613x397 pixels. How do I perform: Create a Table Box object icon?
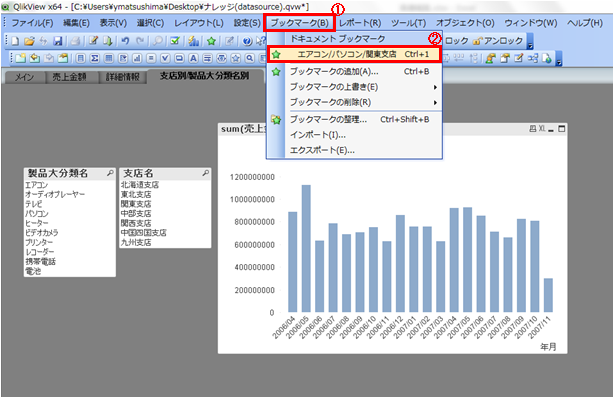[x=109, y=58]
